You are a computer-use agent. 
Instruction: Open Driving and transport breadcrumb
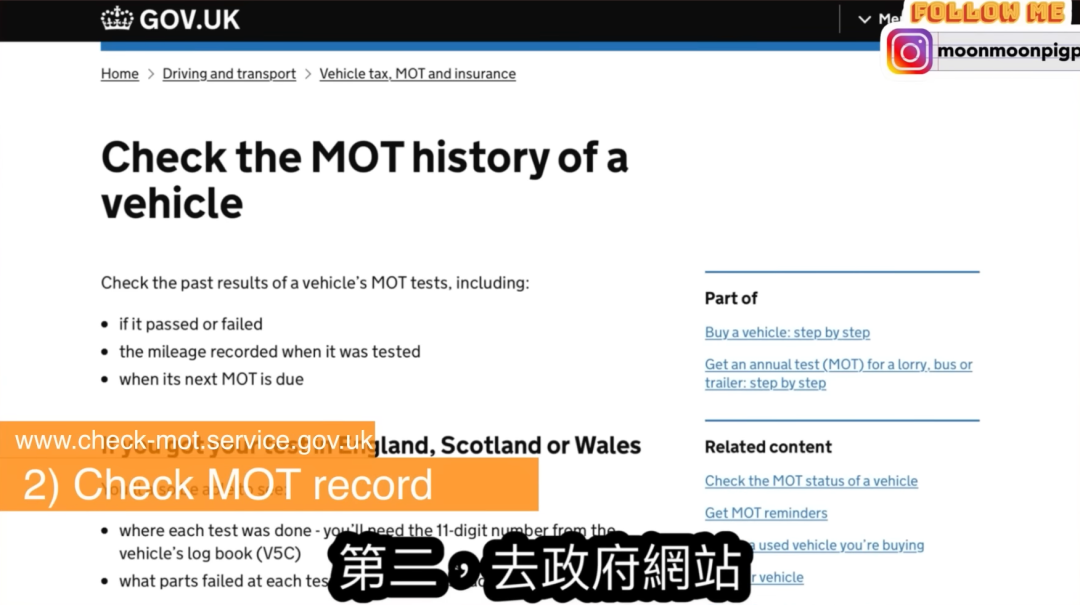coord(229,74)
